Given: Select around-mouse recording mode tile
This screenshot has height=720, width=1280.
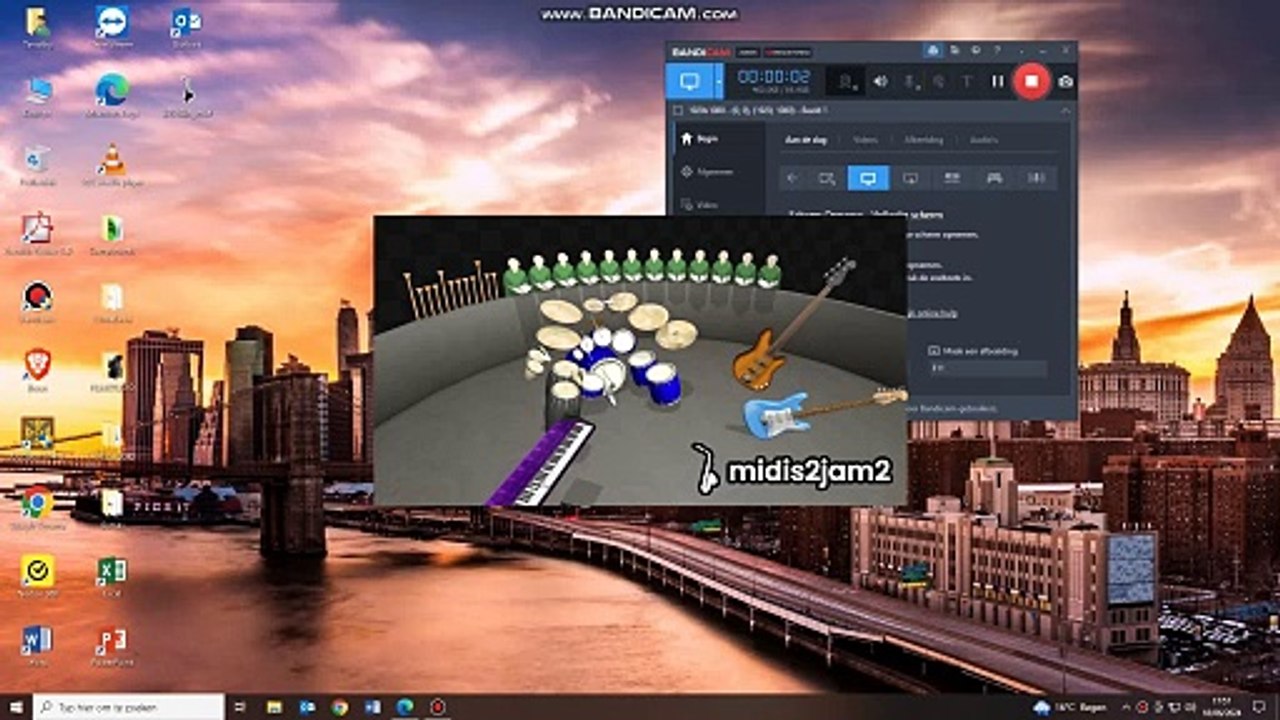Looking at the screenshot, I should (x=910, y=178).
